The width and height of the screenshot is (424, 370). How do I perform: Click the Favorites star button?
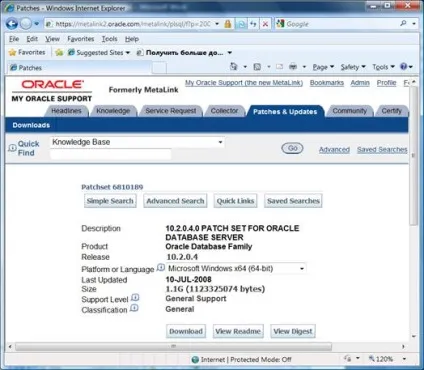[x=27, y=52]
